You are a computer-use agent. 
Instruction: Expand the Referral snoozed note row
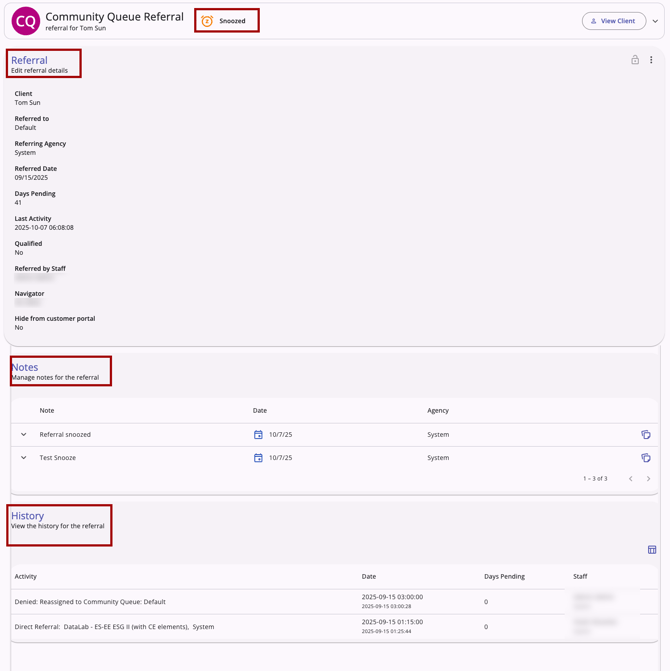click(24, 435)
